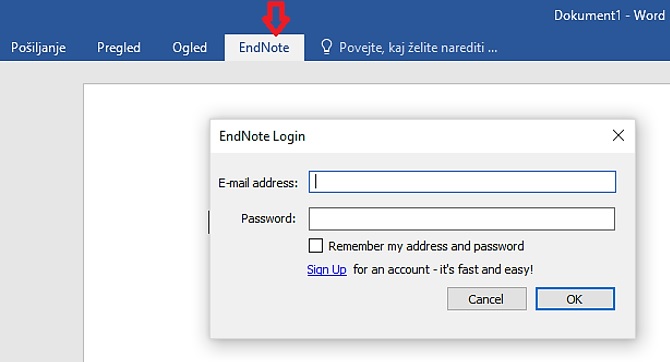The width and height of the screenshot is (670, 362).
Task: Switch to the Pregled tab
Action: pyautogui.click(x=119, y=47)
